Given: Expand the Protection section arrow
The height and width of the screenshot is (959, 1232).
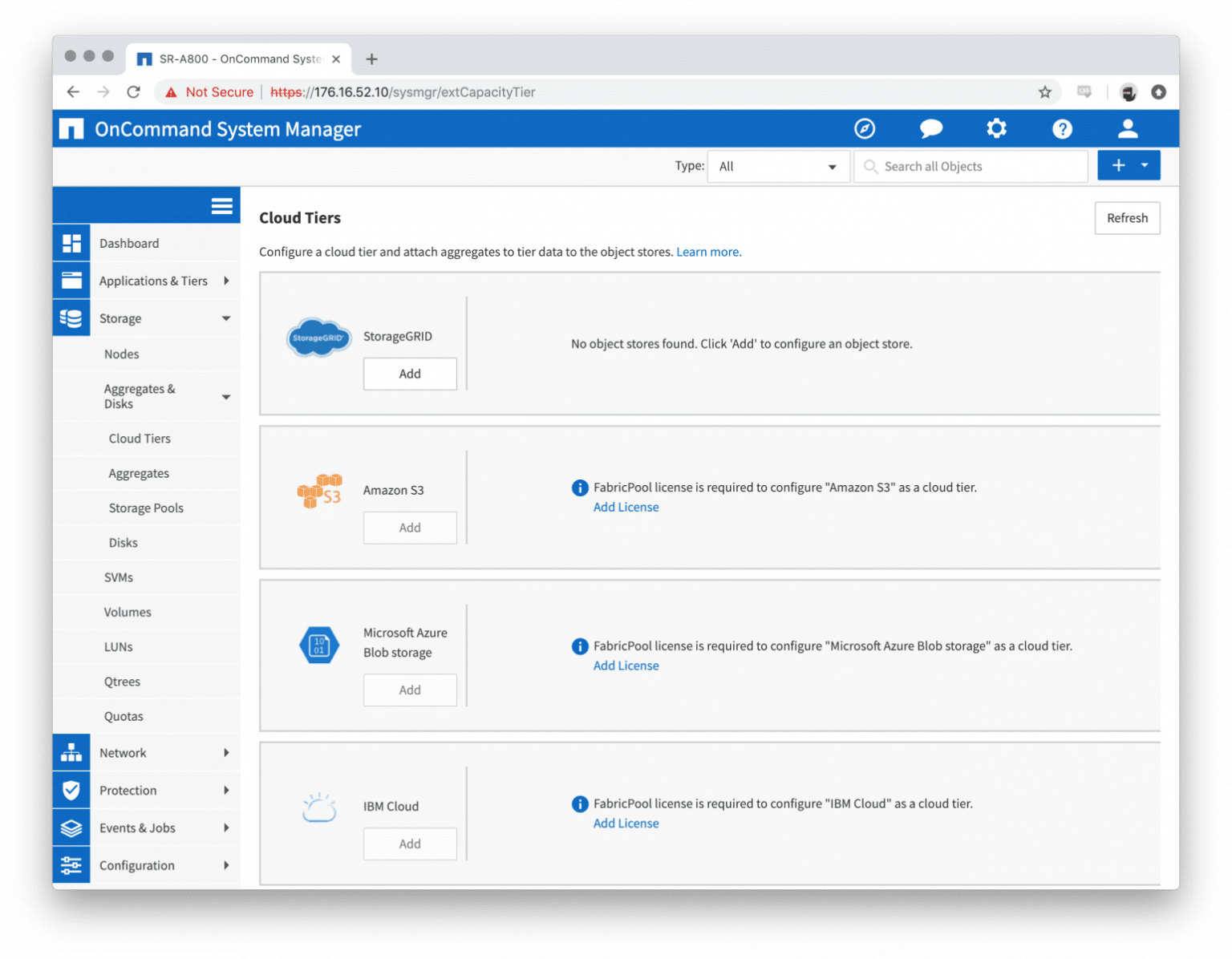Looking at the screenshot, I should [226, 791].
